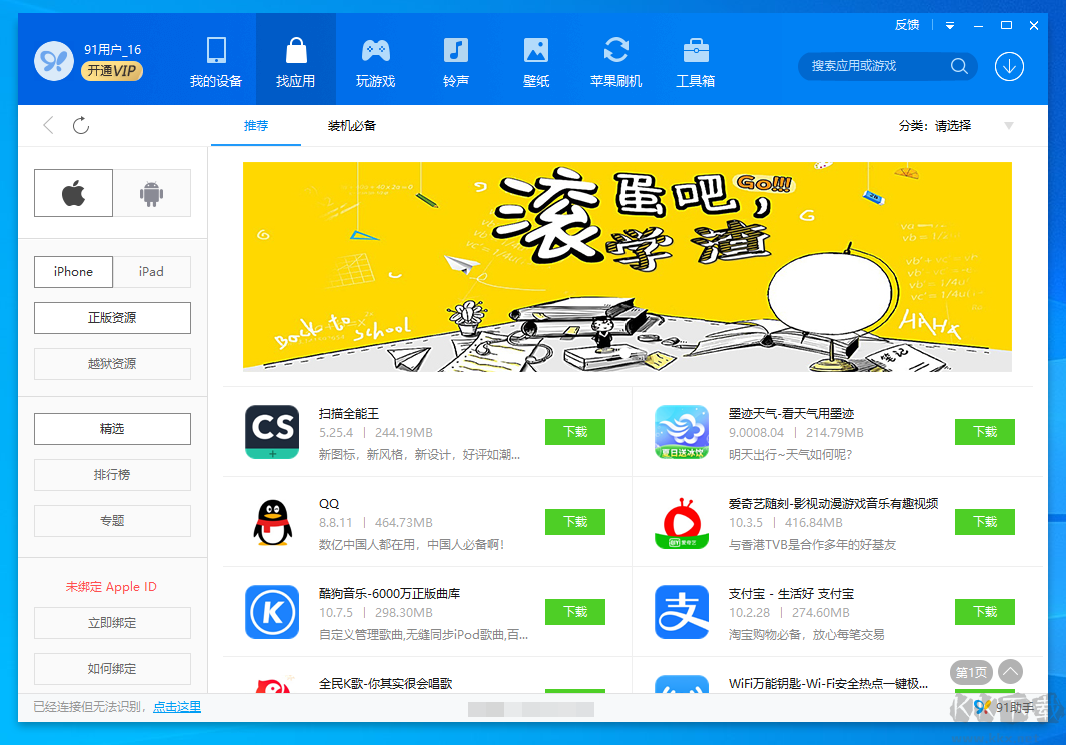Click 立即绑定 to bind Apple ID
The image size is (1066, 745).
click(111, 623)
